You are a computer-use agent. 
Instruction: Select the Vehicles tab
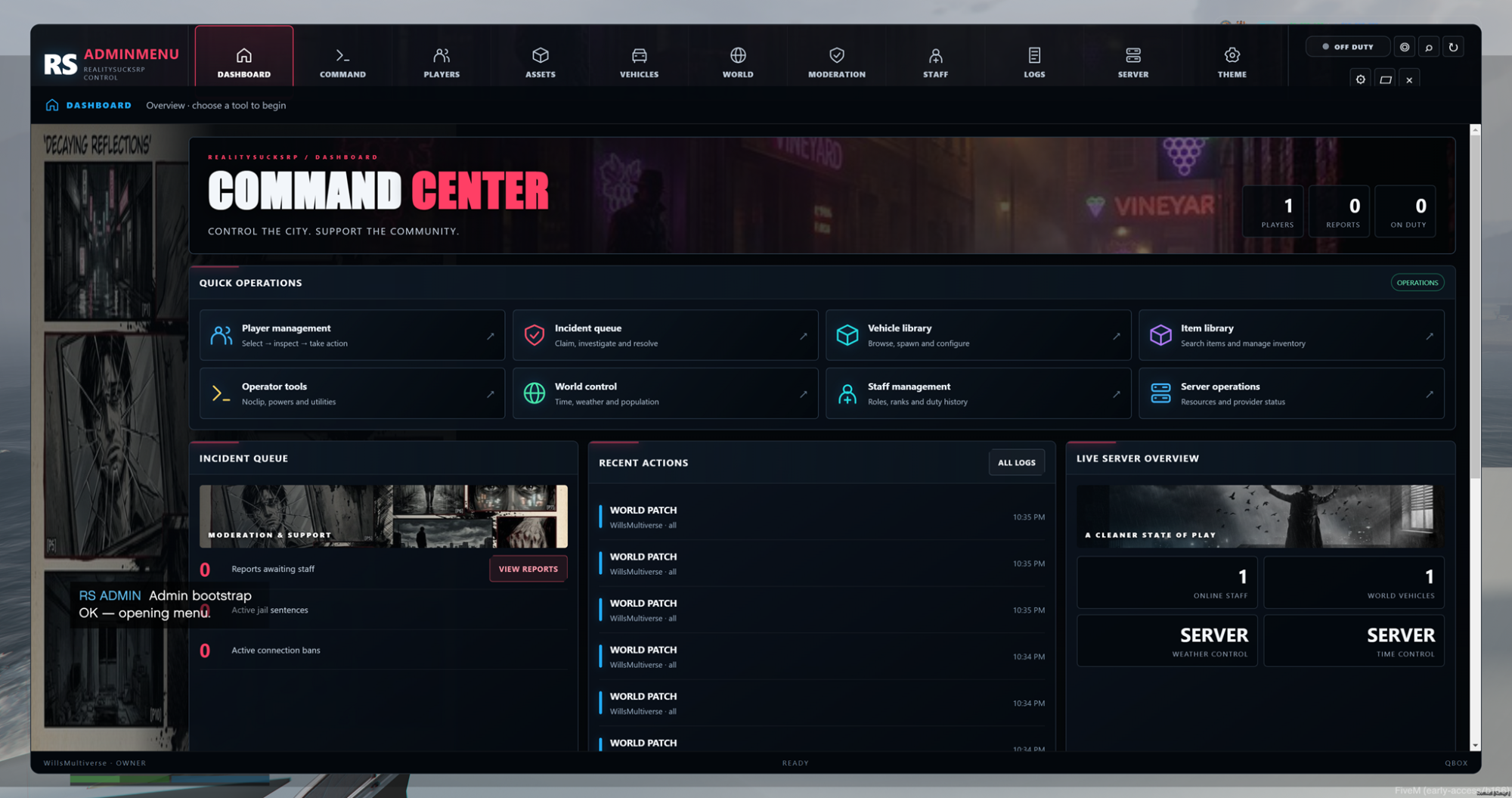pos(639,62)
